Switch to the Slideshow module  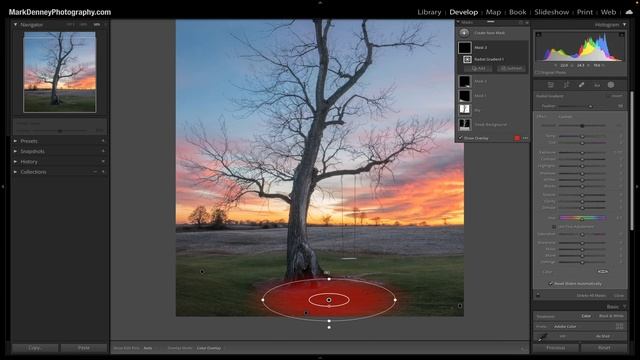coord(551,12)
